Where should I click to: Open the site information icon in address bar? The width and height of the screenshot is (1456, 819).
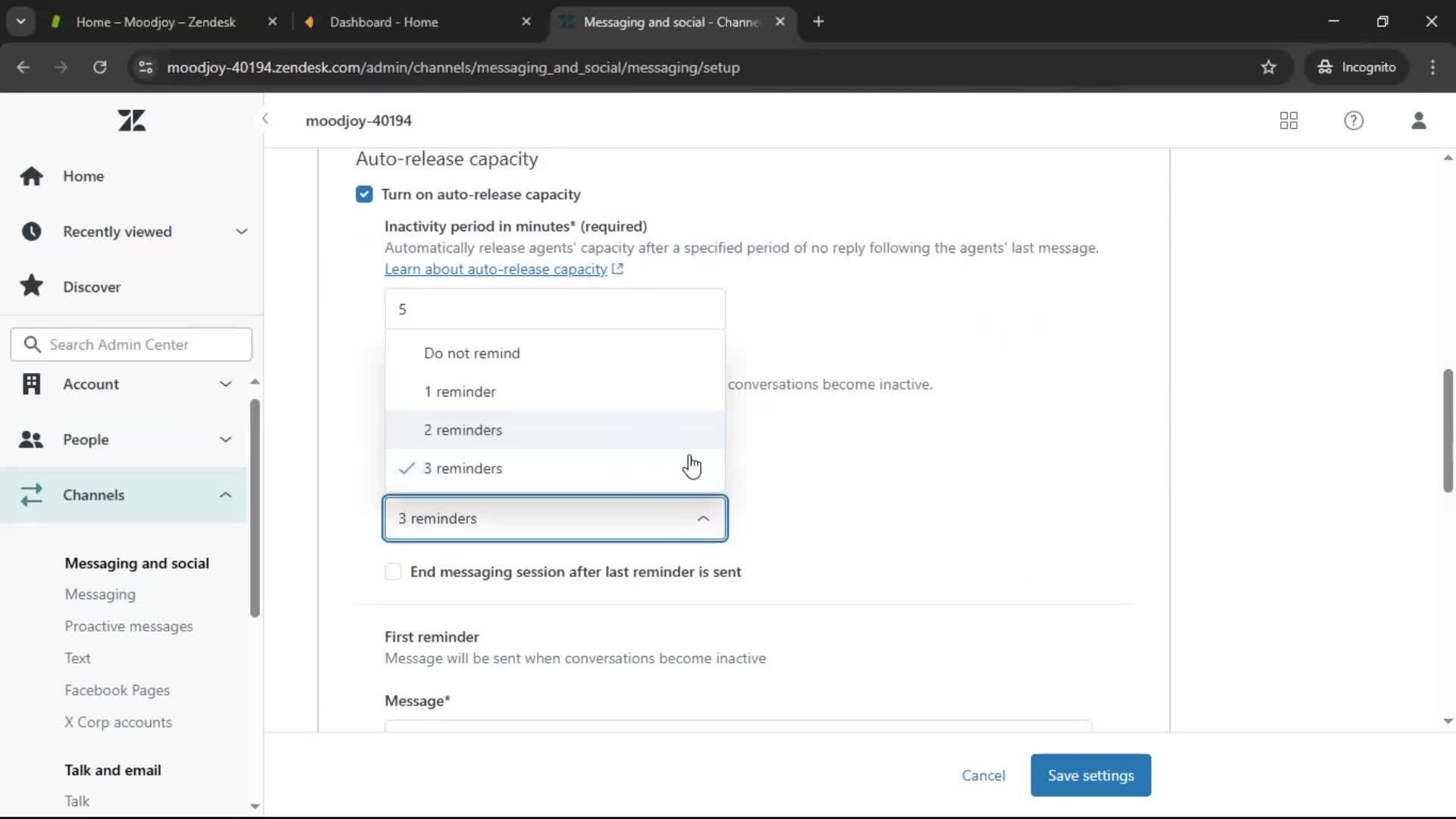pyautogui.click(x=146, y=67)
